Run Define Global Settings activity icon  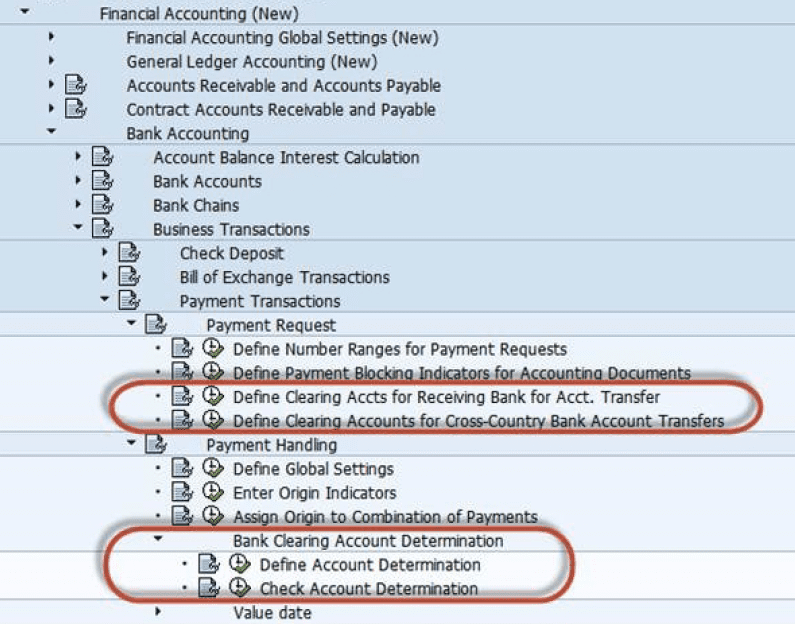click(212, 468)
